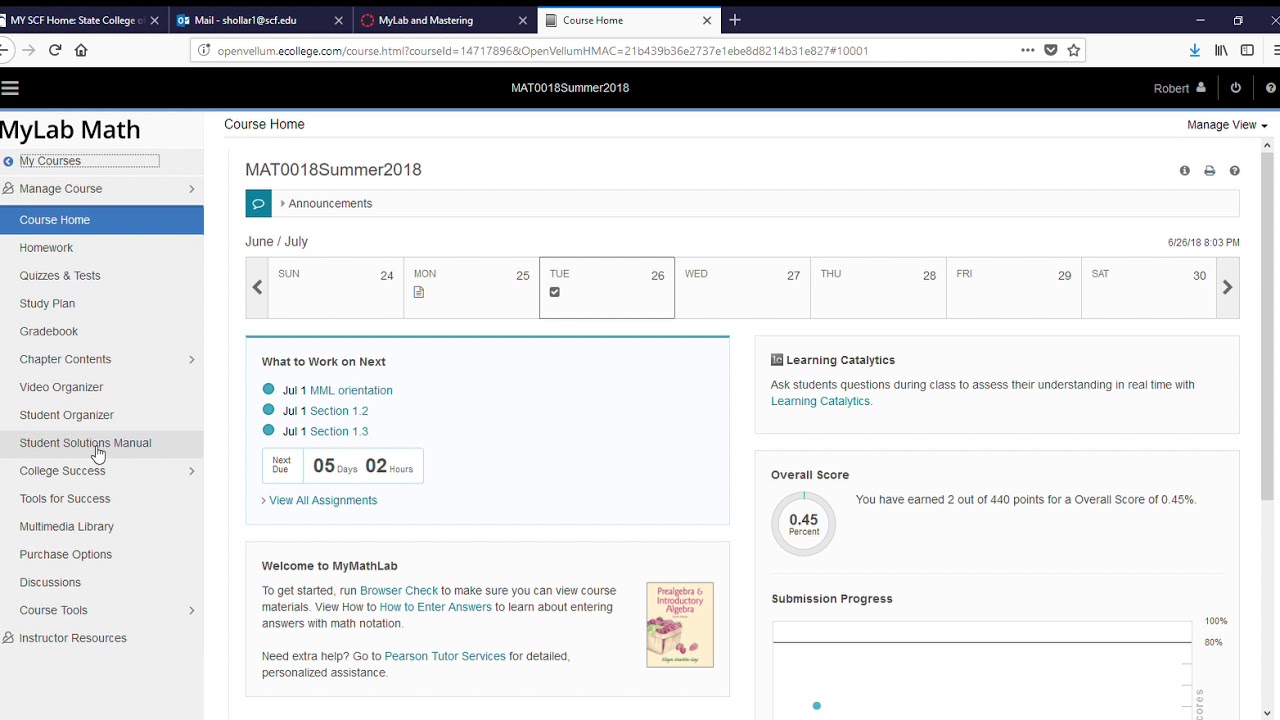This screenshot has height=720, width=1280.
Task: Follow the Learning Catalytics link in the description
Action: click(820, 401)
